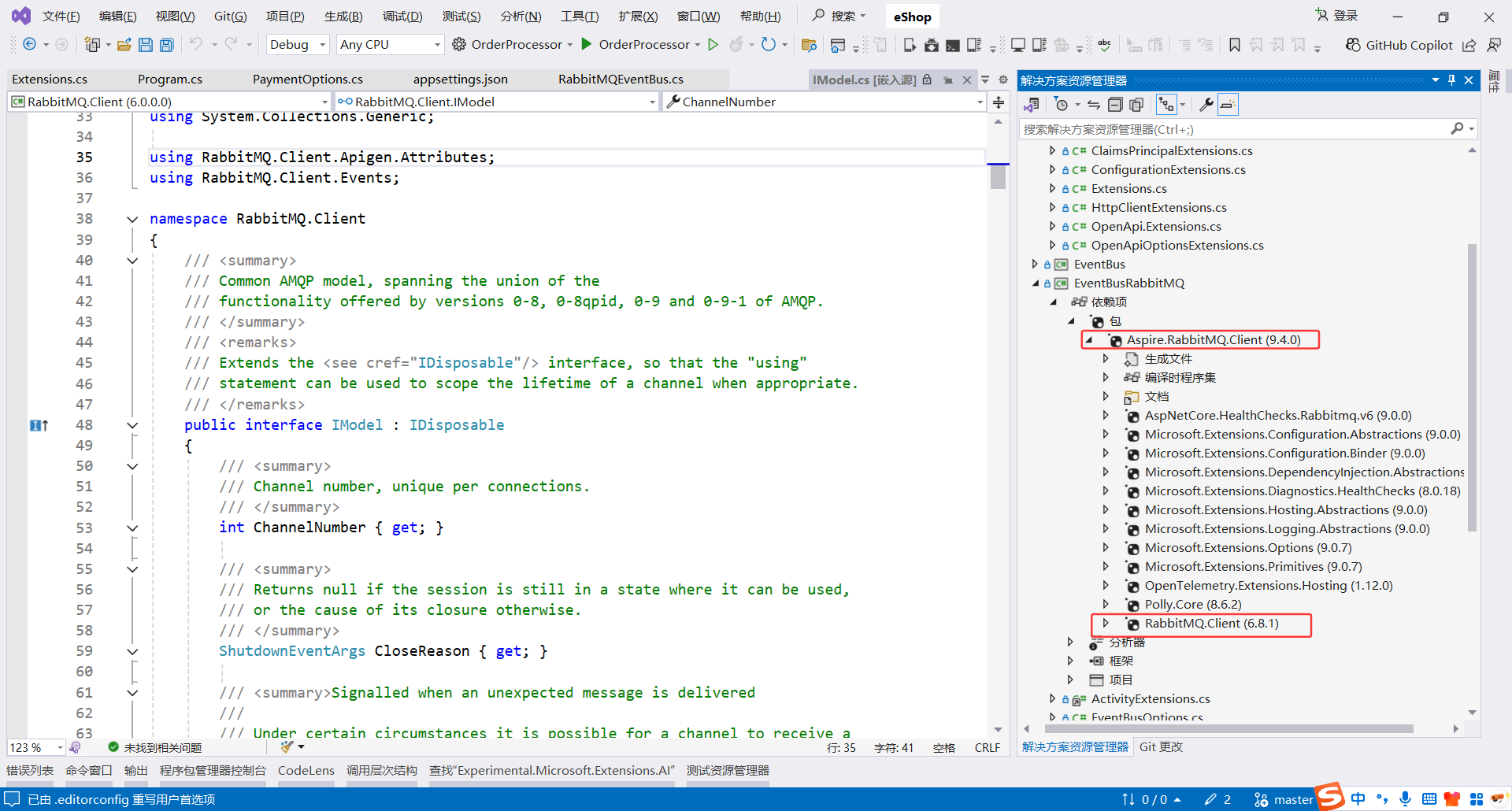Screen dimensions: 1512x811
Task: Open the 错误列表 tool window tab
Action: tap(30, 770)
